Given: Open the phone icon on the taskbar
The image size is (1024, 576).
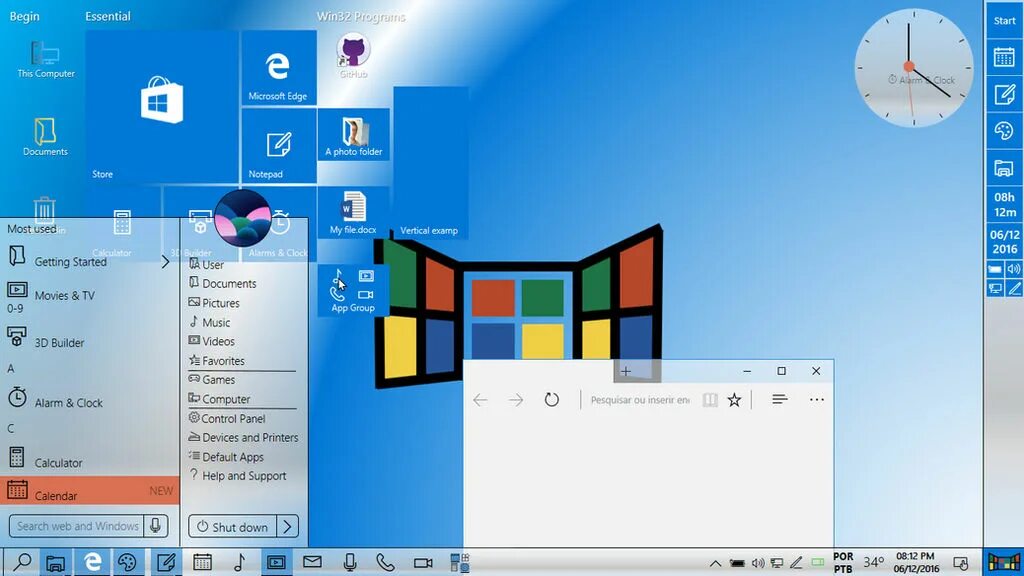Looking at the screenshot, I should coord(385,562).
